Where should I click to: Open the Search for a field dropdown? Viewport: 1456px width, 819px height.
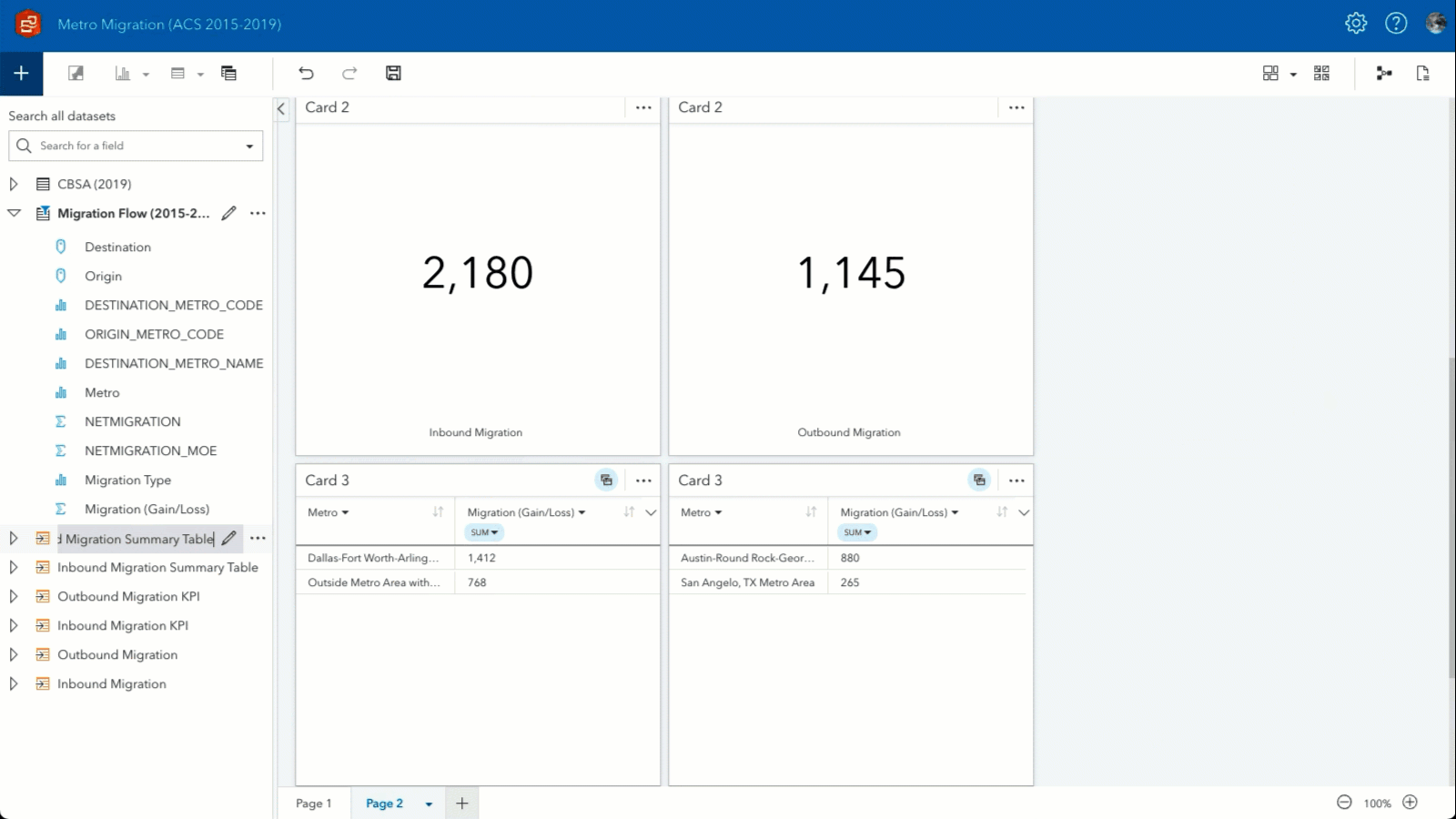pyautogui.click(x=249, y=147)
